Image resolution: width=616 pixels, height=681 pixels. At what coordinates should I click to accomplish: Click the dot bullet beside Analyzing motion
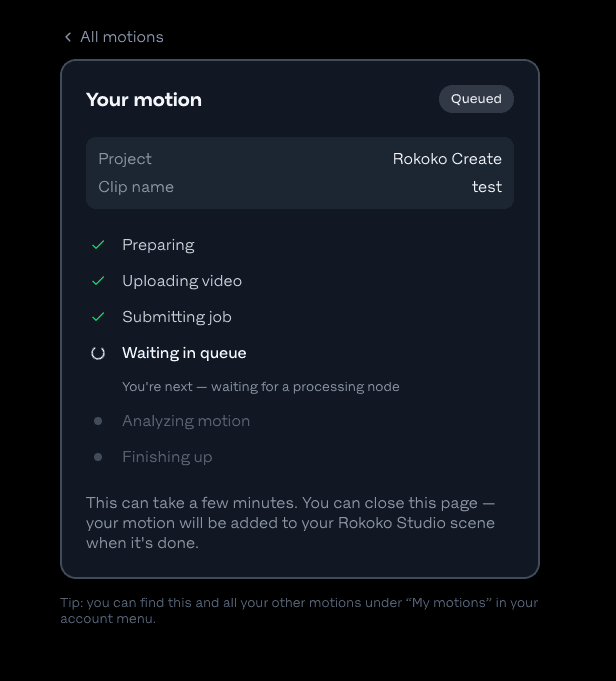[98, 421]
